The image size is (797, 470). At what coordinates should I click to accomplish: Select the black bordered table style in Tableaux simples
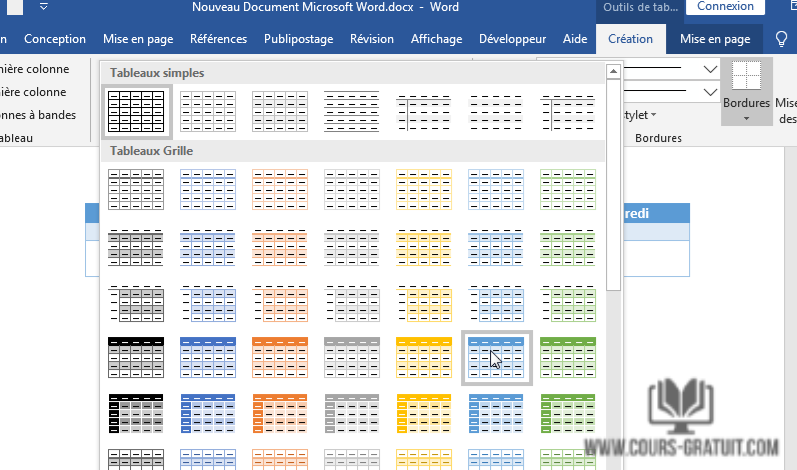click(137, 111)
